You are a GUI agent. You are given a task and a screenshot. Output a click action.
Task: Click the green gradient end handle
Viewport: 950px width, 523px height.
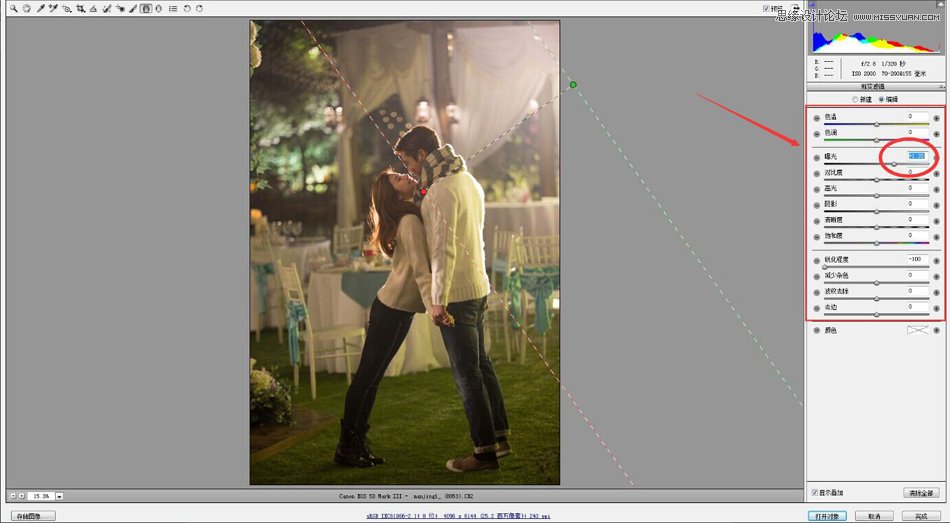573,84
